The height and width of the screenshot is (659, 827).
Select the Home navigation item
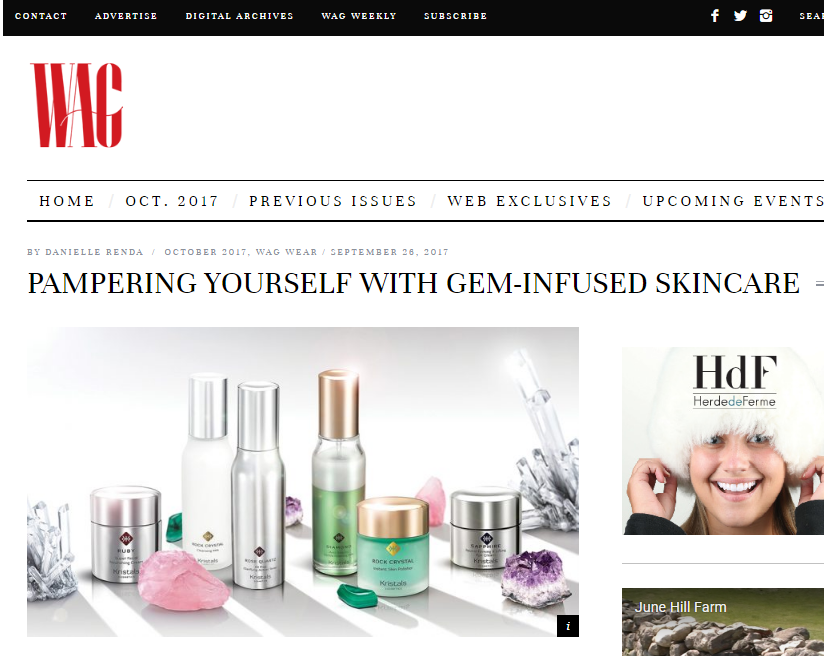coord(67,201)
